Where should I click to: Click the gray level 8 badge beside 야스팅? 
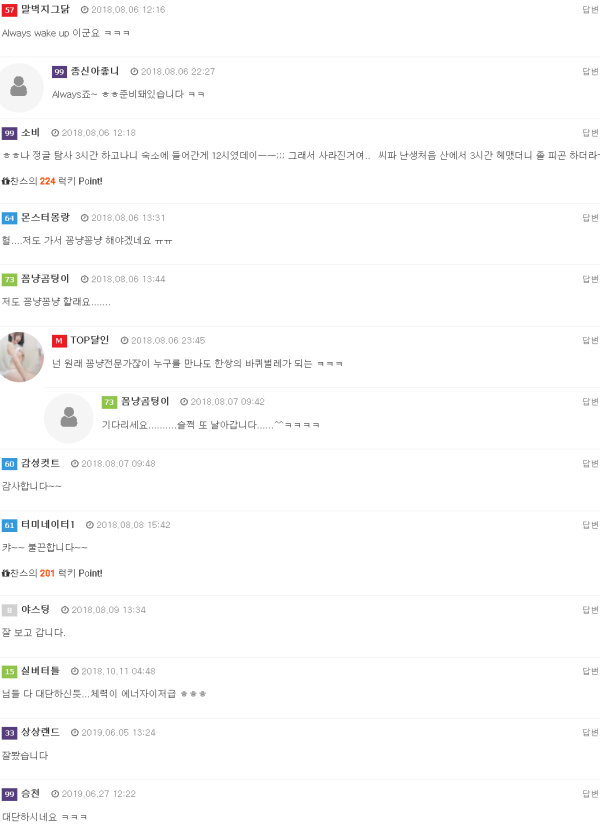coord(10,611)
